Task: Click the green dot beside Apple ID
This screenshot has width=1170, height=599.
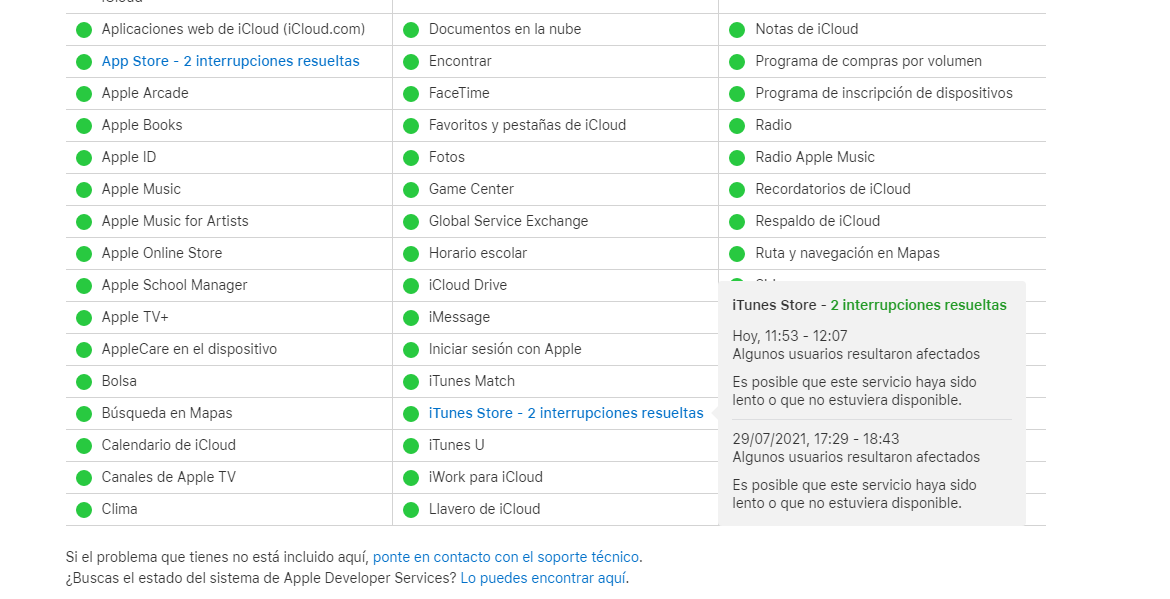Action: [84, 158]
